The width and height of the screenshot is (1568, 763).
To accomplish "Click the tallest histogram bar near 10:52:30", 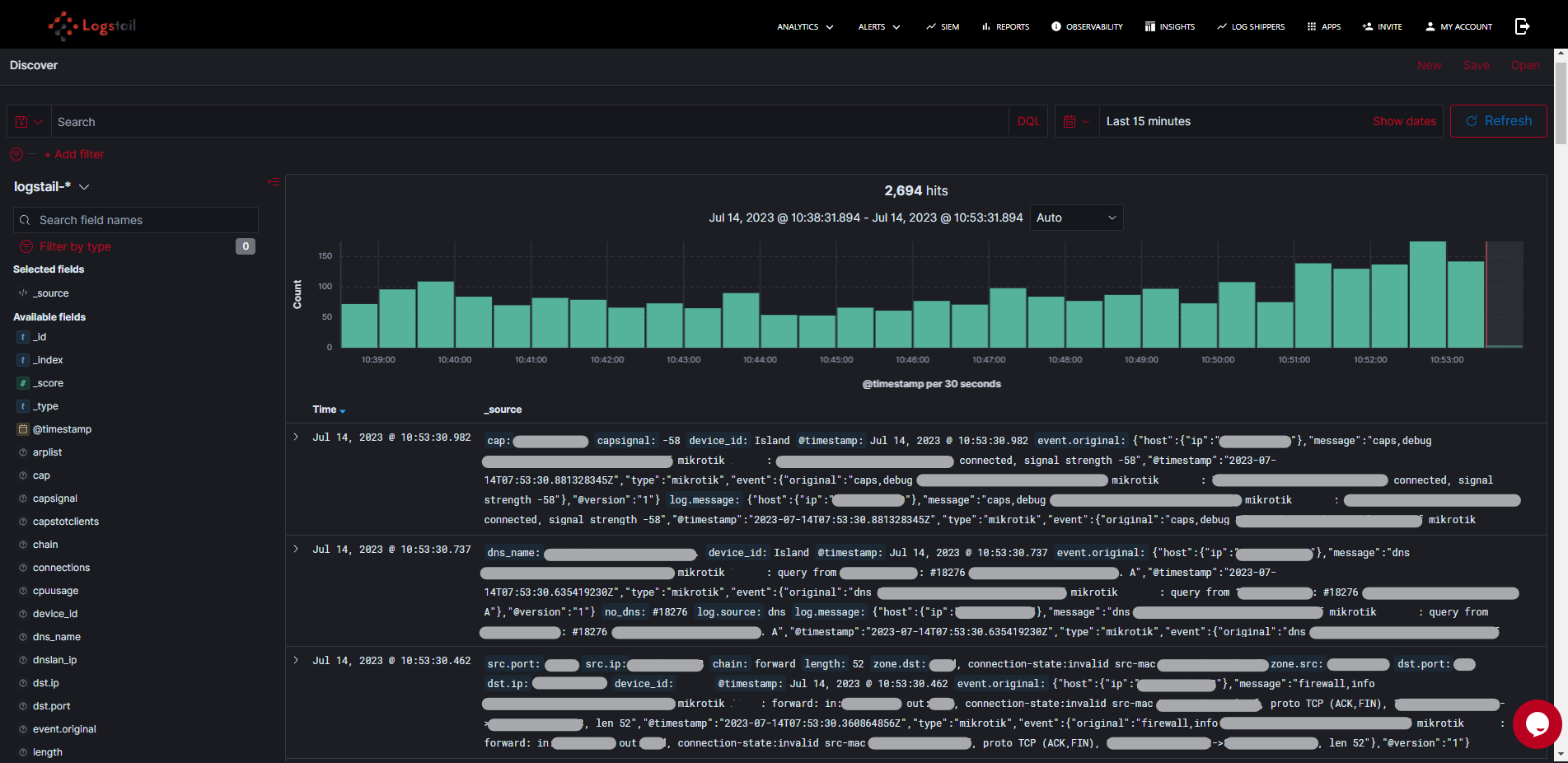I will [x=1427, y=294].
